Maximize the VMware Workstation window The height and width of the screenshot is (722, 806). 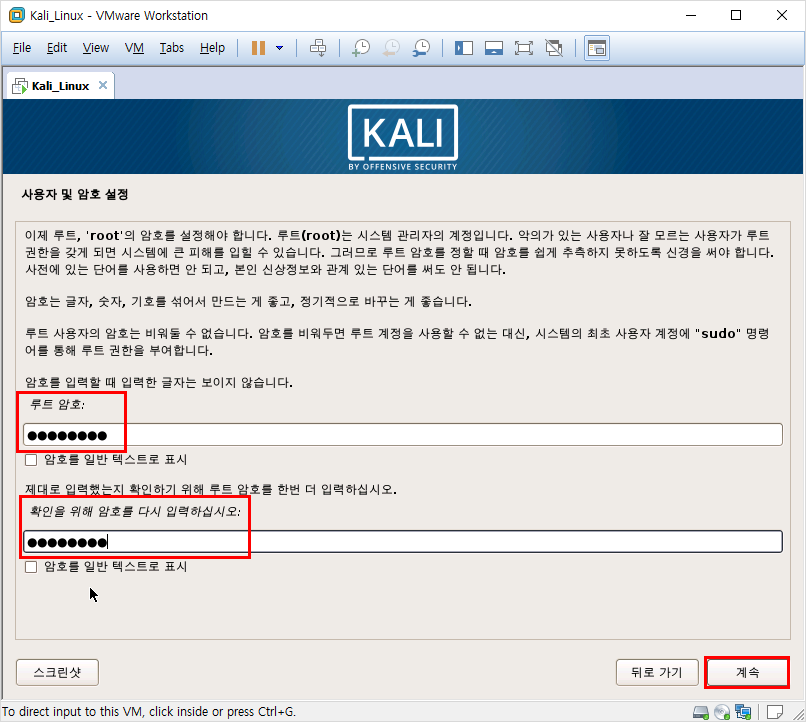tap(736, 15)
